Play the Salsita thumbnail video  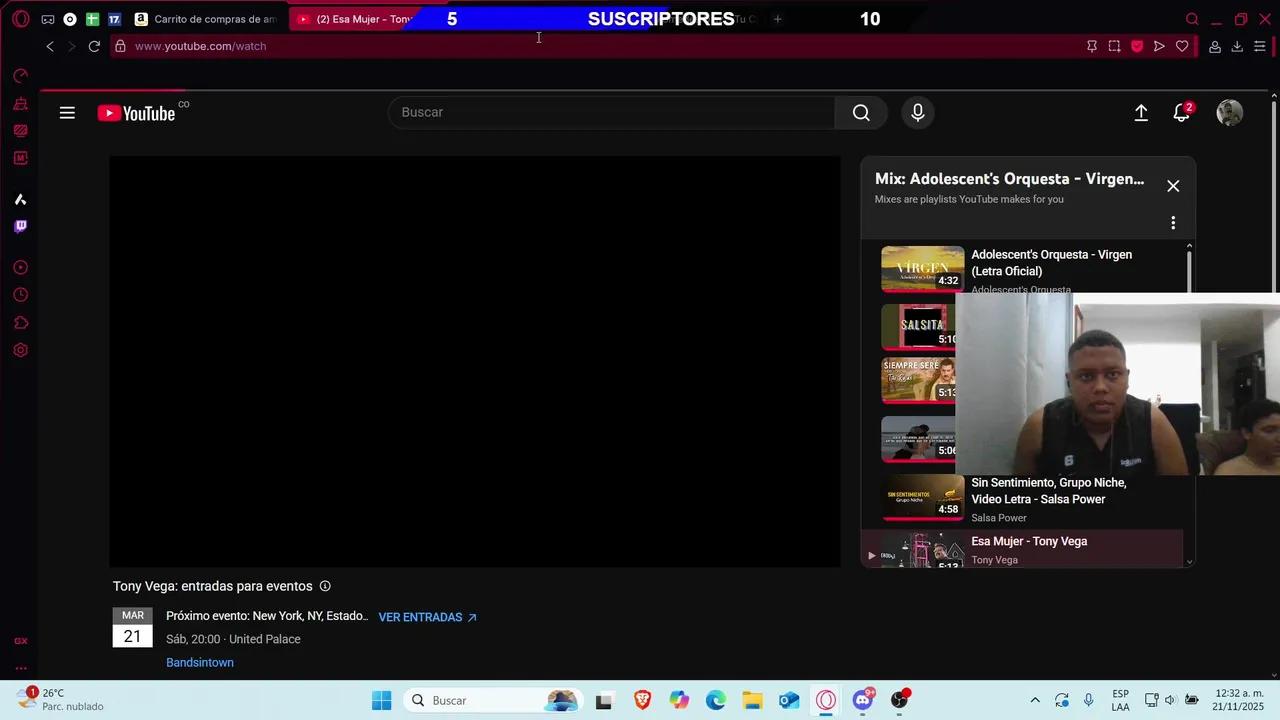click(x=918, y=326)
